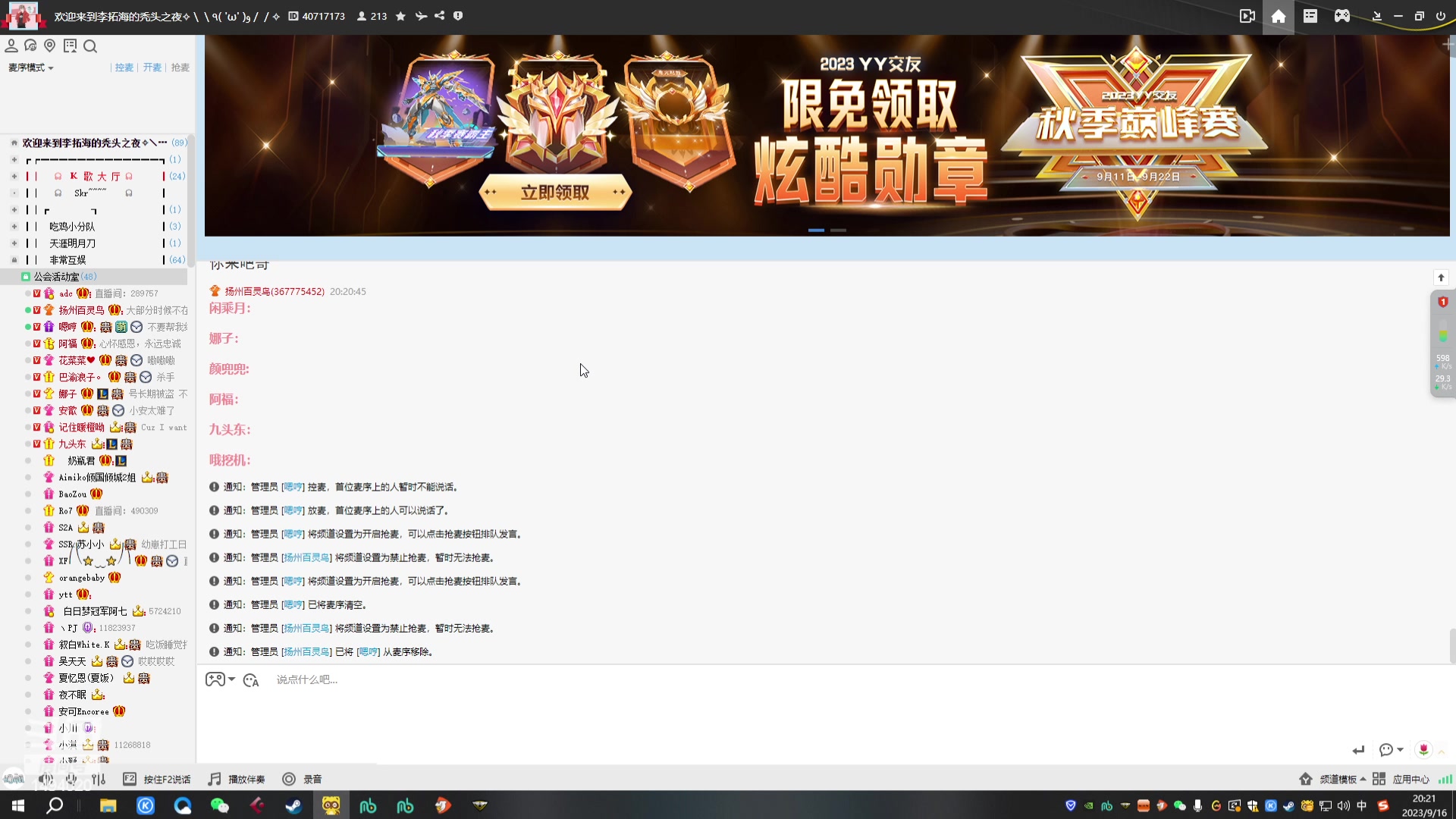Toggle 按住F2说话 push-to-talk mode

pyautogui.click(x=157, y=779)
